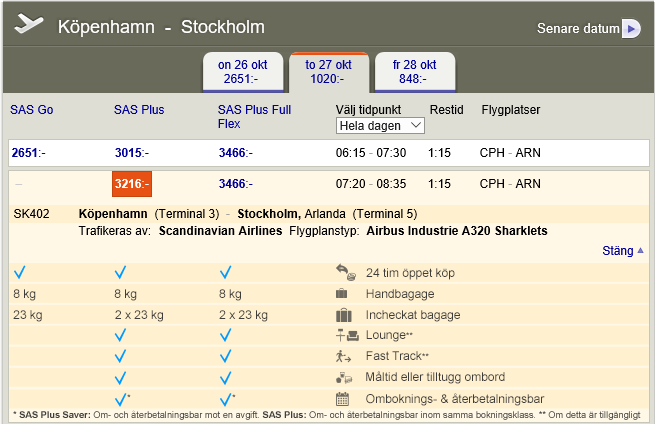Viewport: 655px width, 424px height.
Task: Select the to 27 okt tab
Action: click(x=329, y=71)
